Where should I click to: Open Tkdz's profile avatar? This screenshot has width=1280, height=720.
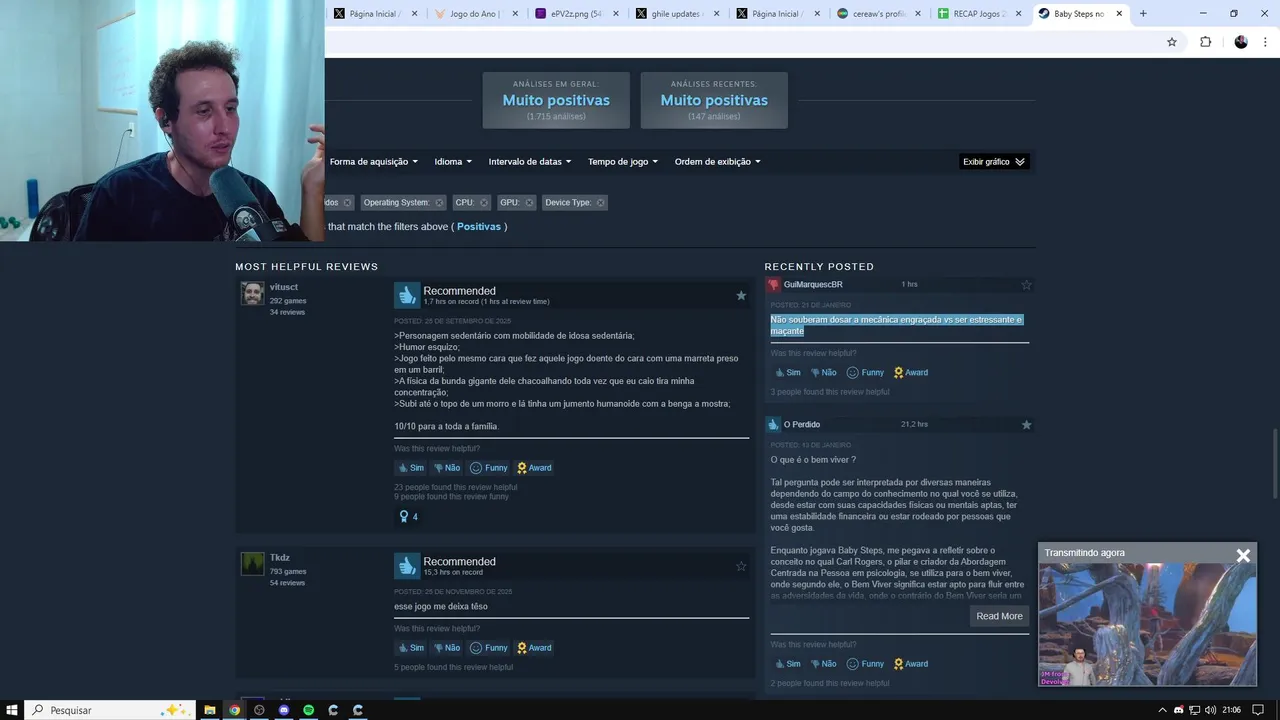coord(253,564)
